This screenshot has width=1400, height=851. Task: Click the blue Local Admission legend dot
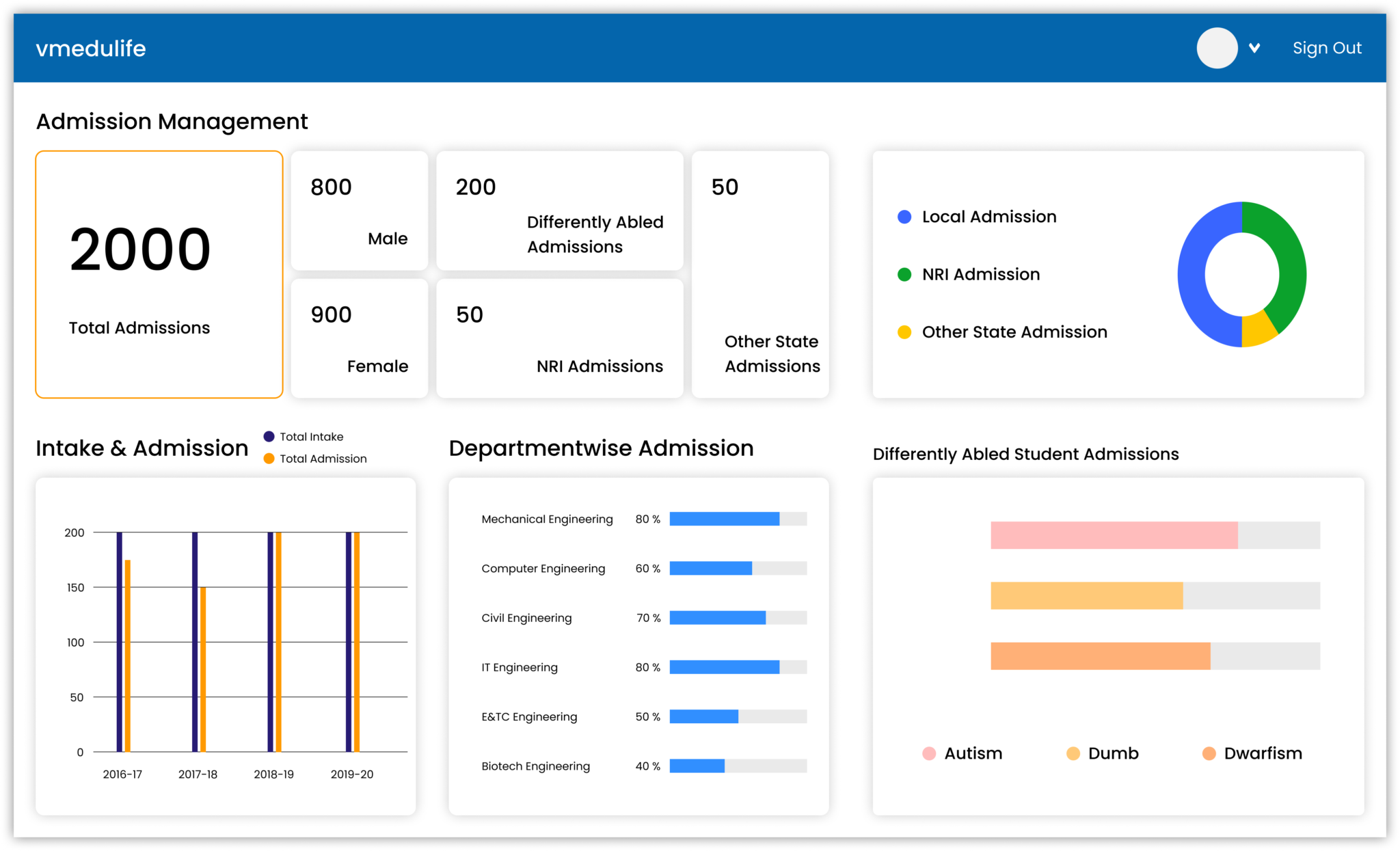click(904, 216)
